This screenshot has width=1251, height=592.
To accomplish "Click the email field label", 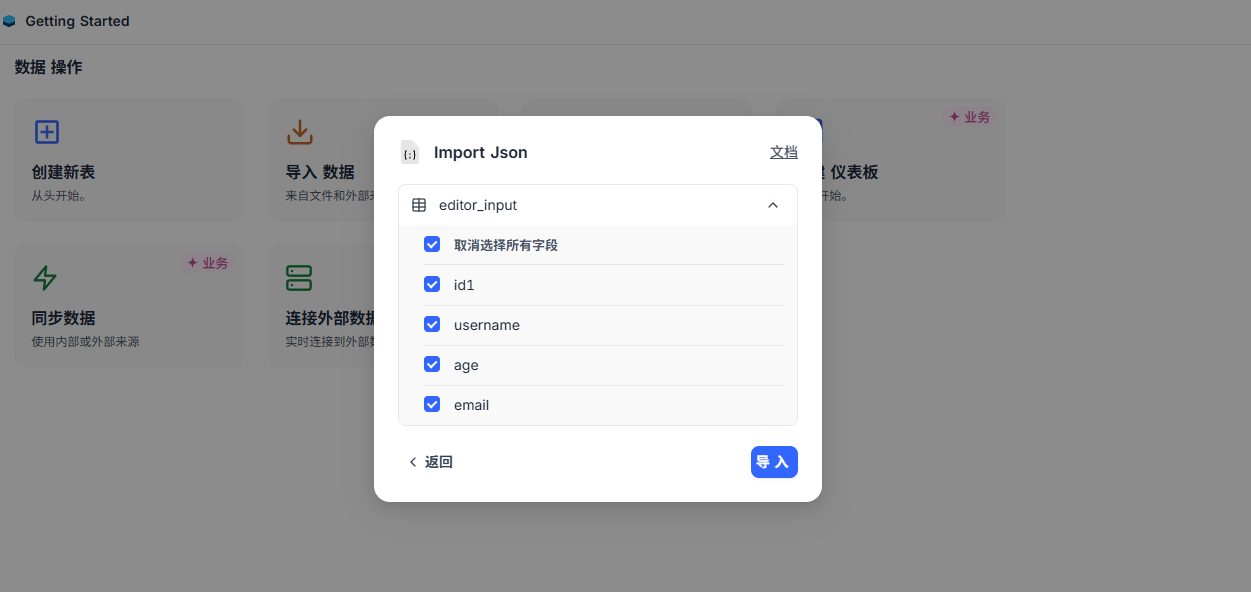I will [x=471, y=405].
